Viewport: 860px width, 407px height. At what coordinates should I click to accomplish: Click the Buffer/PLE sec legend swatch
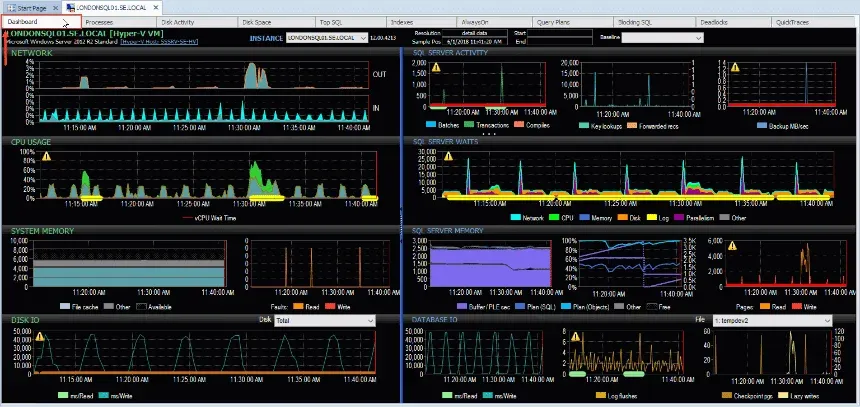[x=461, y=307]
